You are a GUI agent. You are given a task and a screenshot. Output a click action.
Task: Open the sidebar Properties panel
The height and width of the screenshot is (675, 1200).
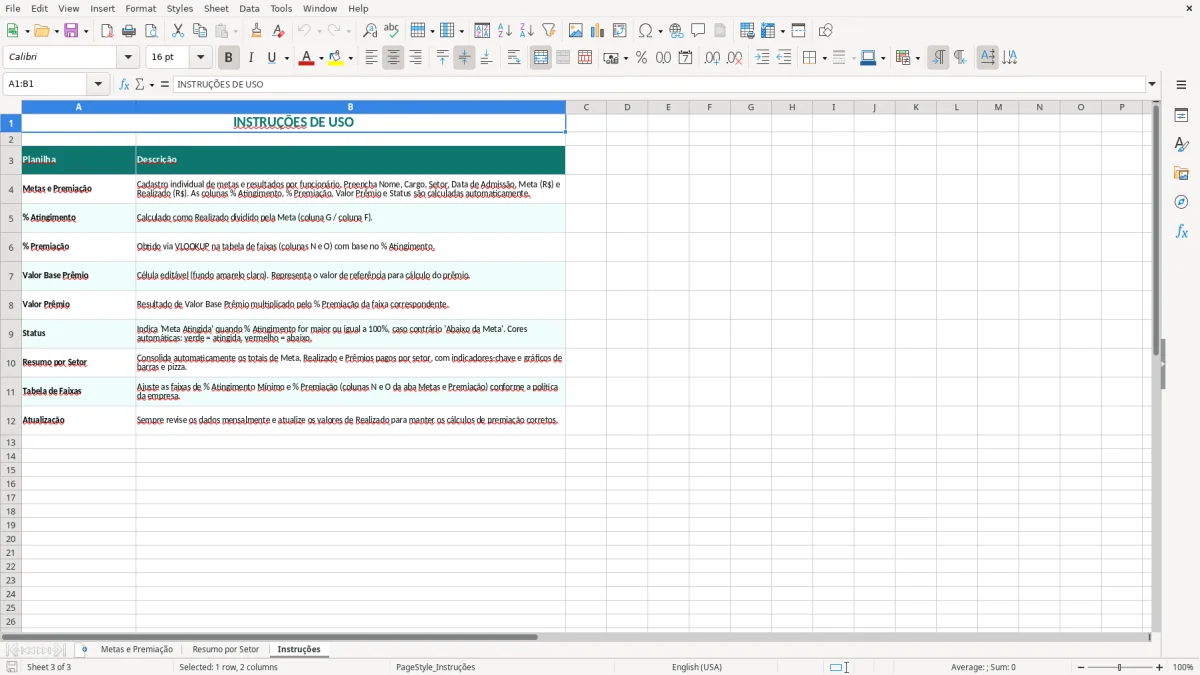coord(1181,116)
